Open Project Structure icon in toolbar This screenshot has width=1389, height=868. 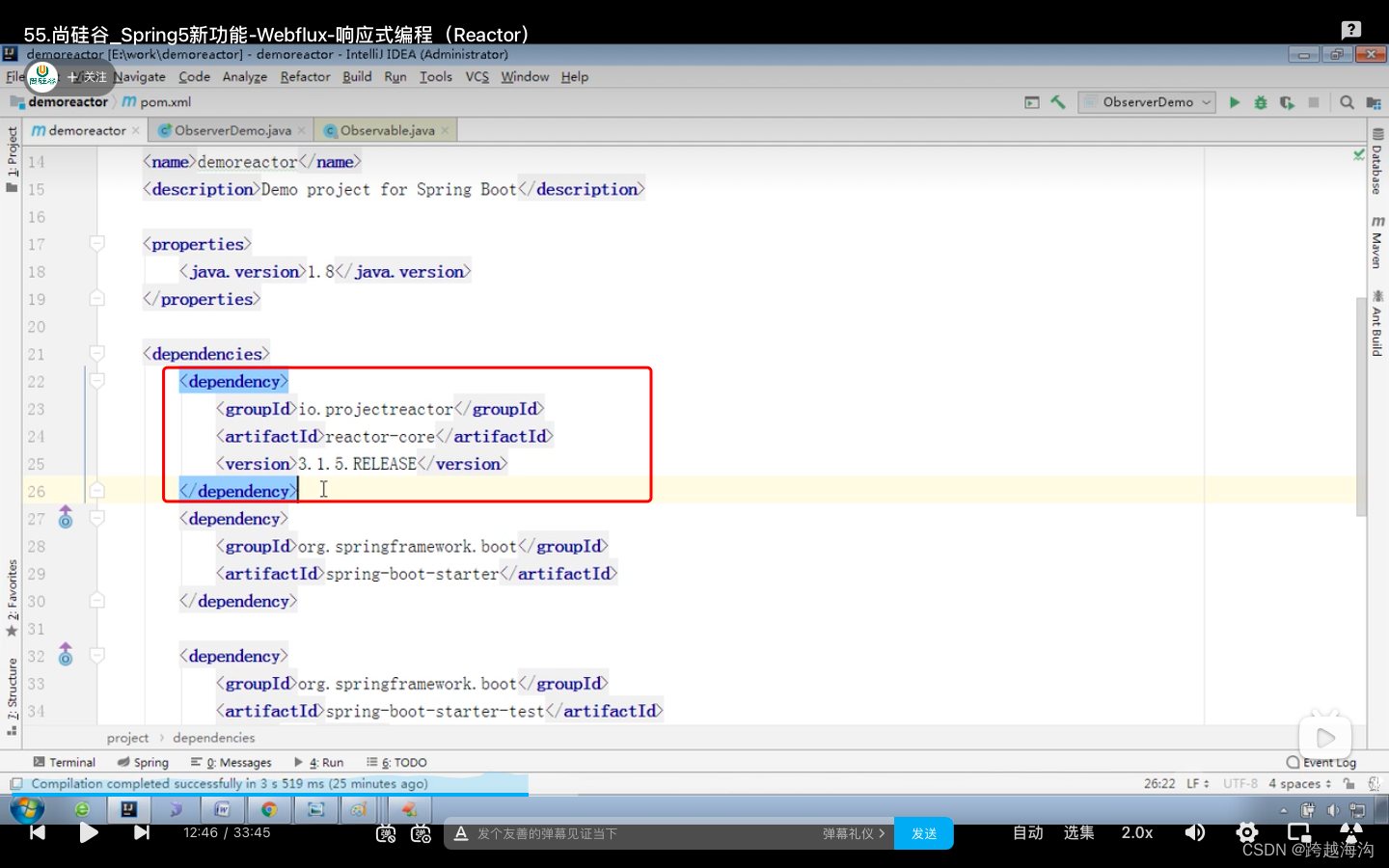click(x=1374, y=102)
